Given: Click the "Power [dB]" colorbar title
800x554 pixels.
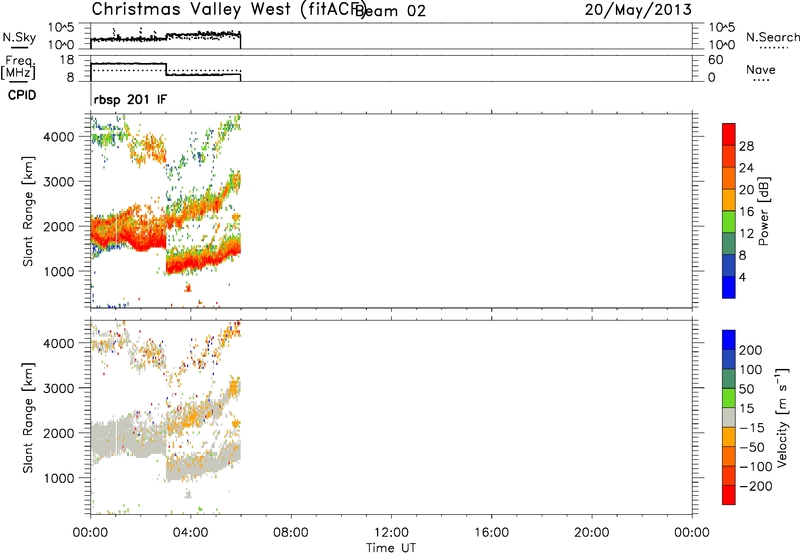Looking at the screenshot, I should pos(764,211).
